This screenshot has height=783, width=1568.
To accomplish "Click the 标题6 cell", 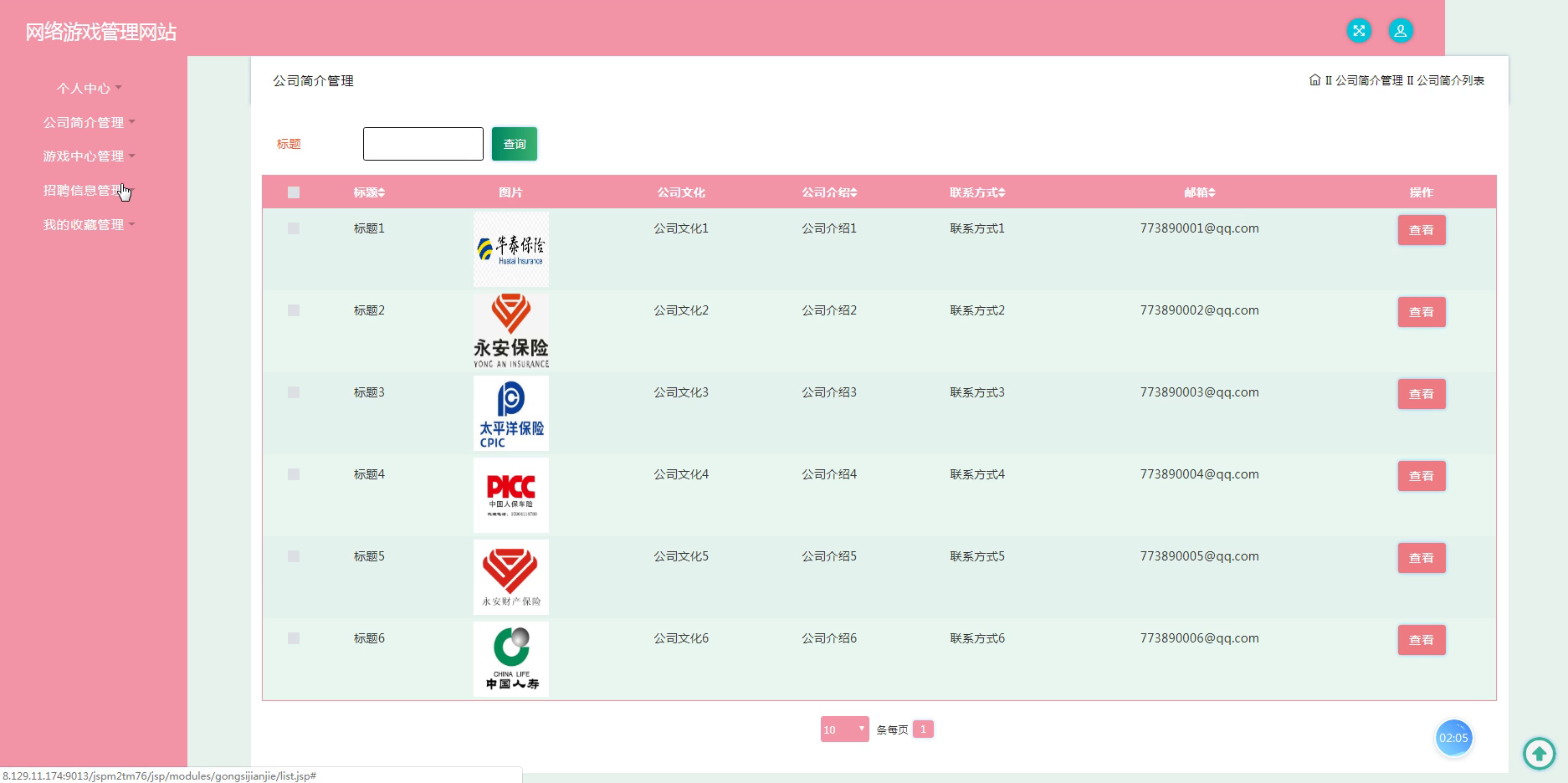I will pos(369,638).
